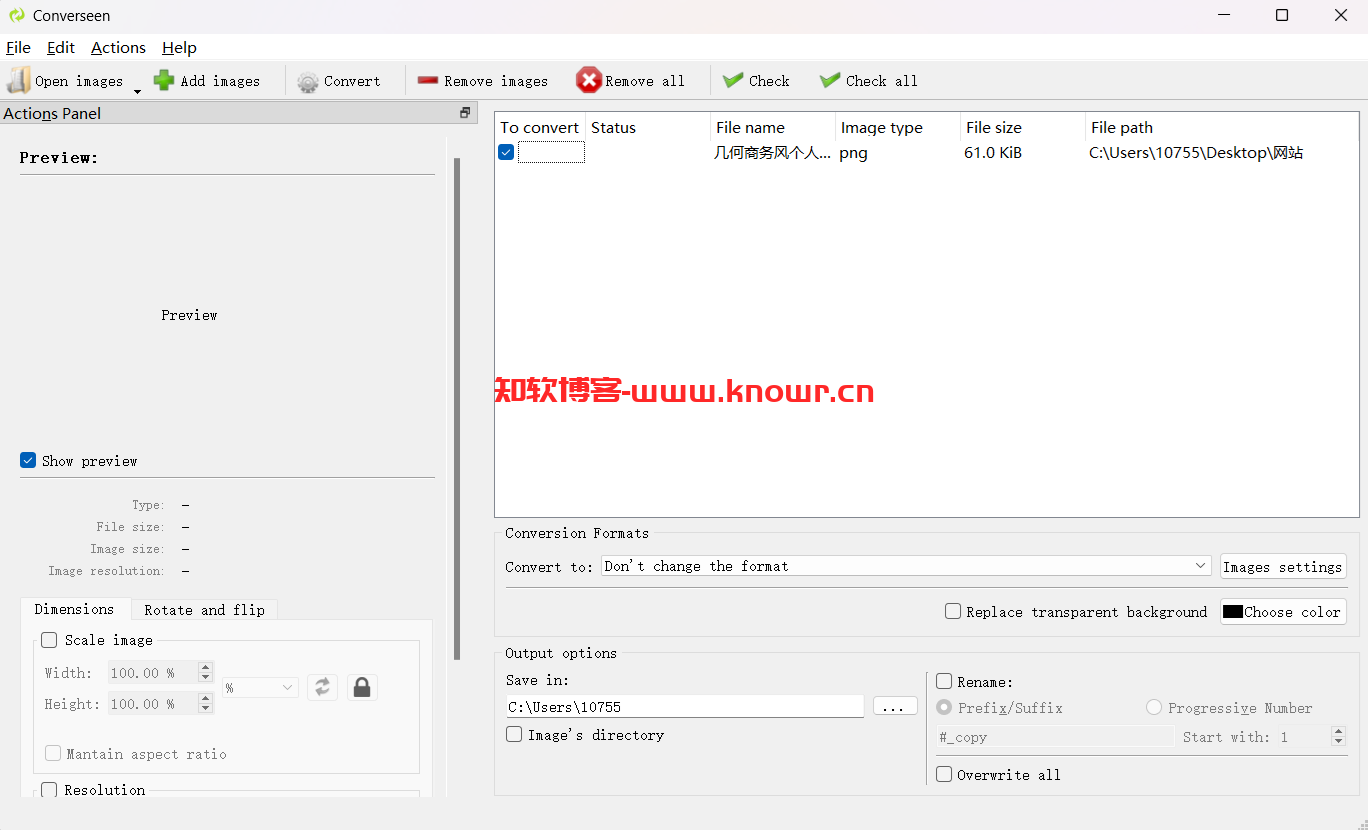Switch to the Dimensions tab
The image size is (1368, 830).
75,609
